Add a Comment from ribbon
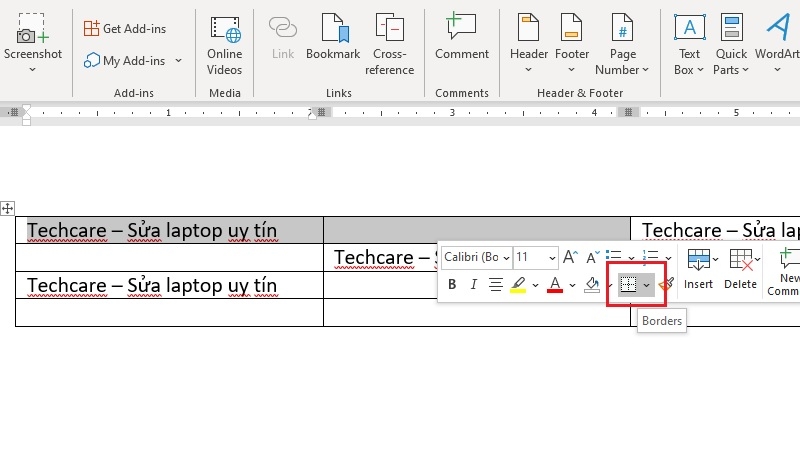 462,37
